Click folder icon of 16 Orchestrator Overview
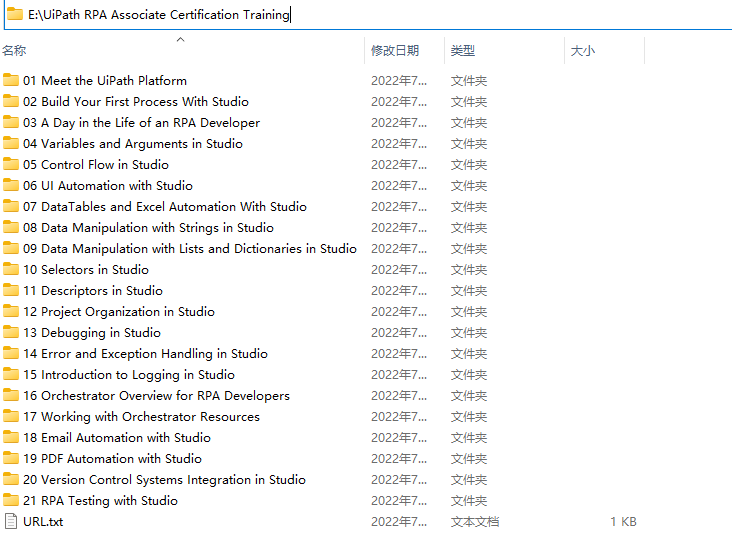The image size is (732, 558). tap(11, 396)
